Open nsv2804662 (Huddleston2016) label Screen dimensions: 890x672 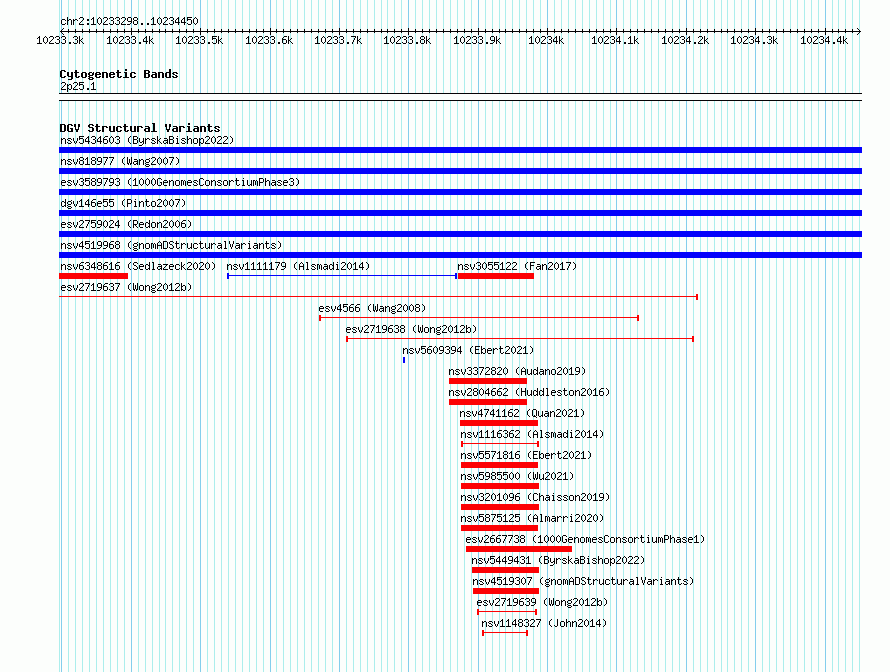coord(529,392)
